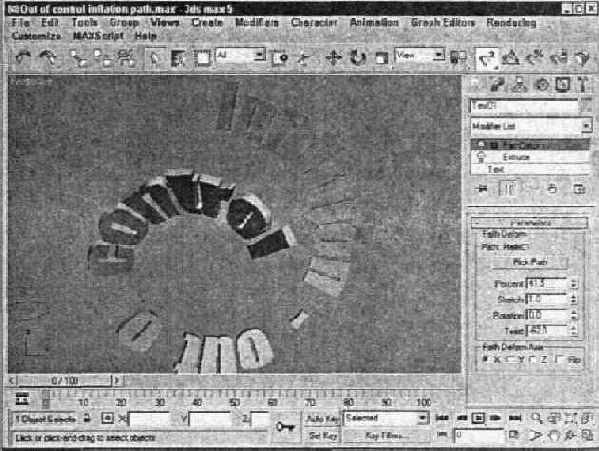Select the Y axis radio button
The image size is (599, 451).
510,359
